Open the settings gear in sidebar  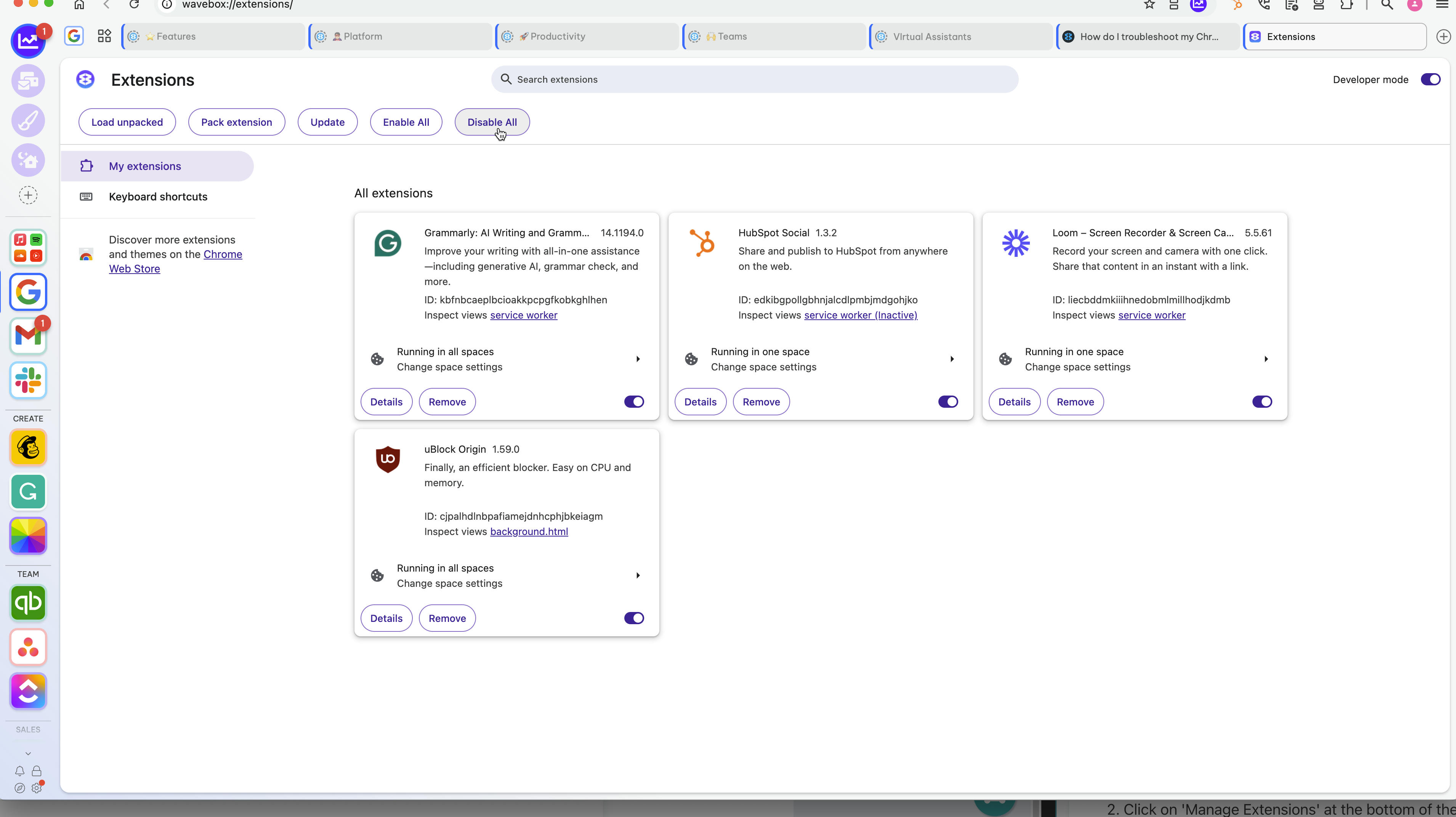37,788
